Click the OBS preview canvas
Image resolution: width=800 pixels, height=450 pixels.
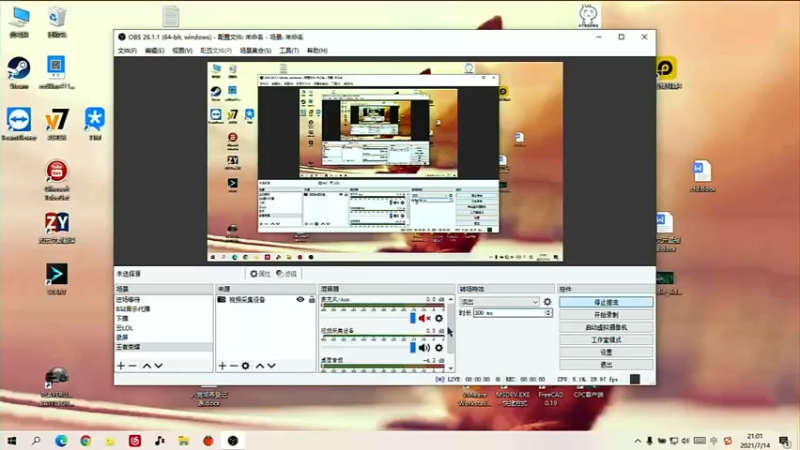pos(385,161)
